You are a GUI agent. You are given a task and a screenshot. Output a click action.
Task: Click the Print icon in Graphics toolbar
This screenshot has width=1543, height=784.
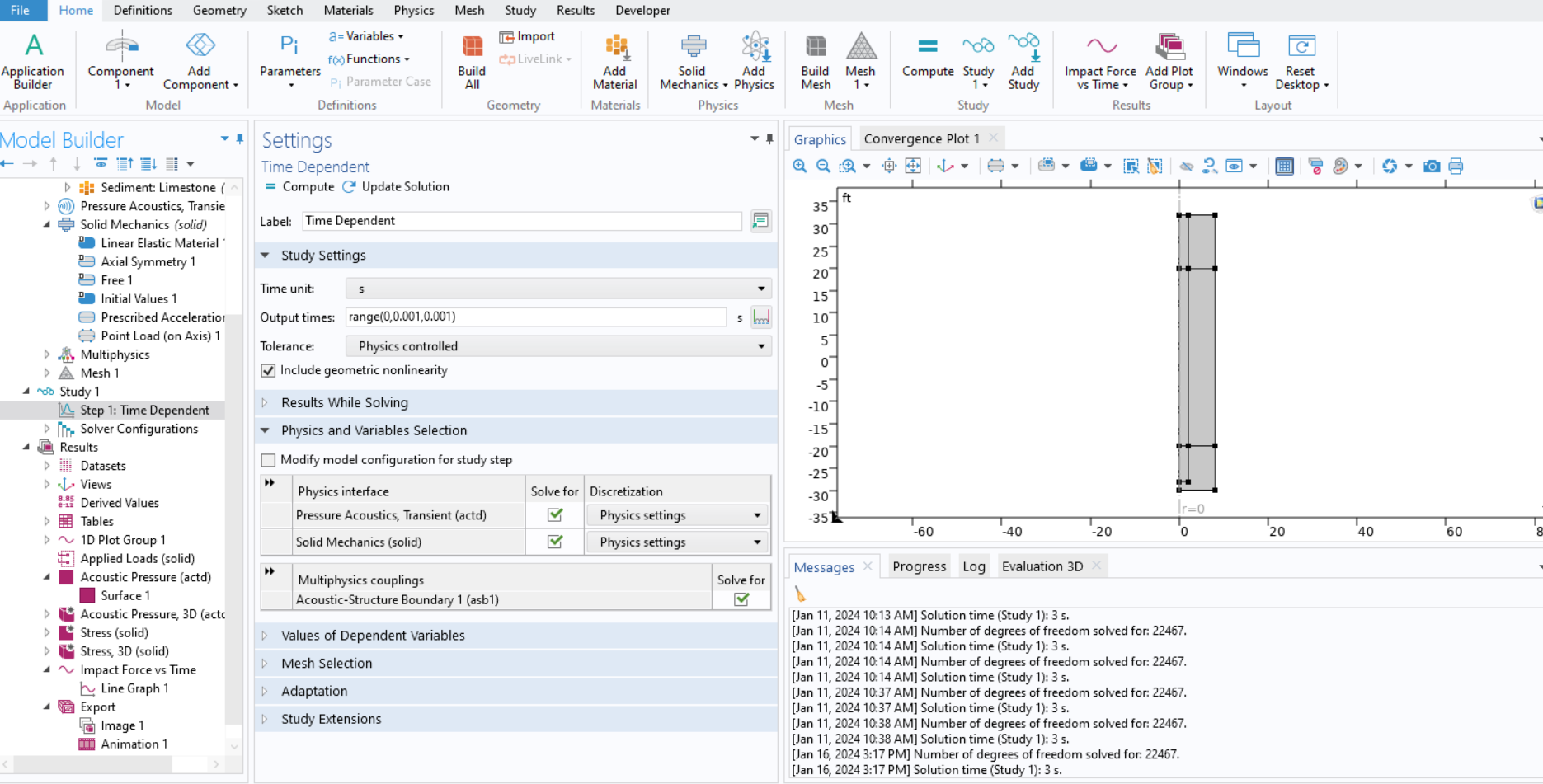(1456, 167)
